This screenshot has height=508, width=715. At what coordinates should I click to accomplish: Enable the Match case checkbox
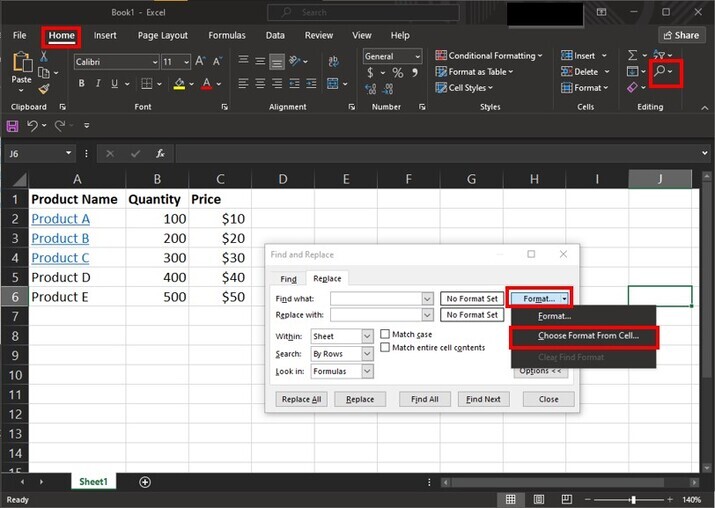(385, 334)
